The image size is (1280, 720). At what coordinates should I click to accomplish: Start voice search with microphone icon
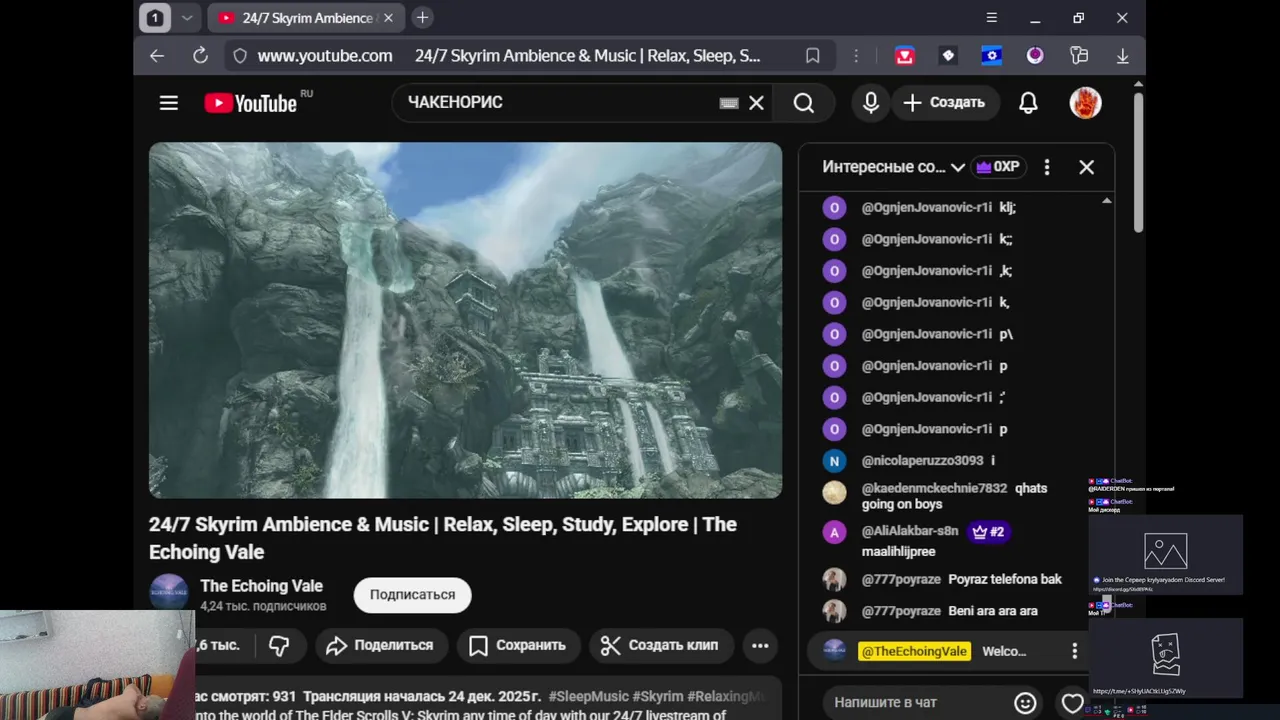coord(871,103)
